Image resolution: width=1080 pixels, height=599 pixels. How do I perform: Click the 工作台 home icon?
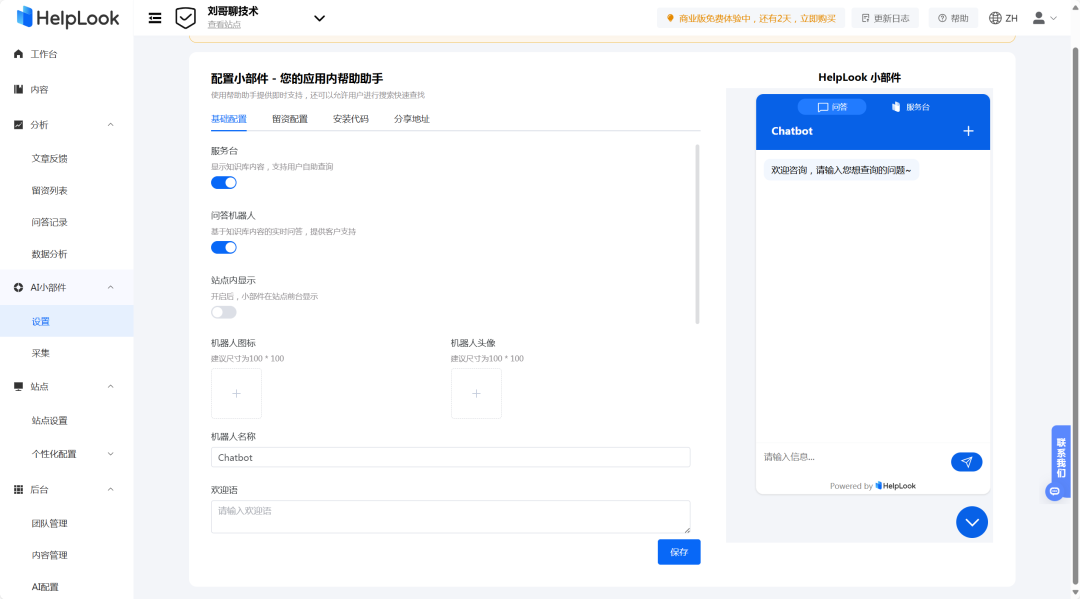click(x=19, y=54)
